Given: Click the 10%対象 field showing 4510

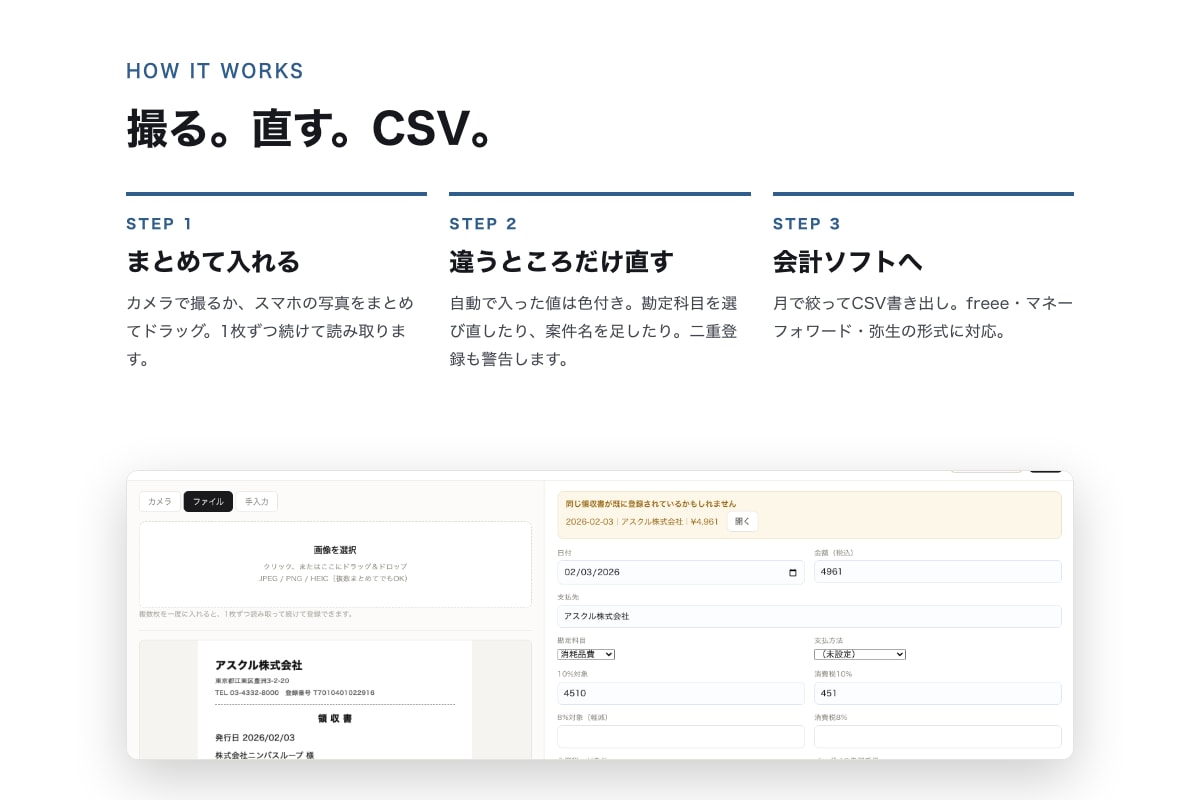Looking at the screenshot, I should coord(680,693).
